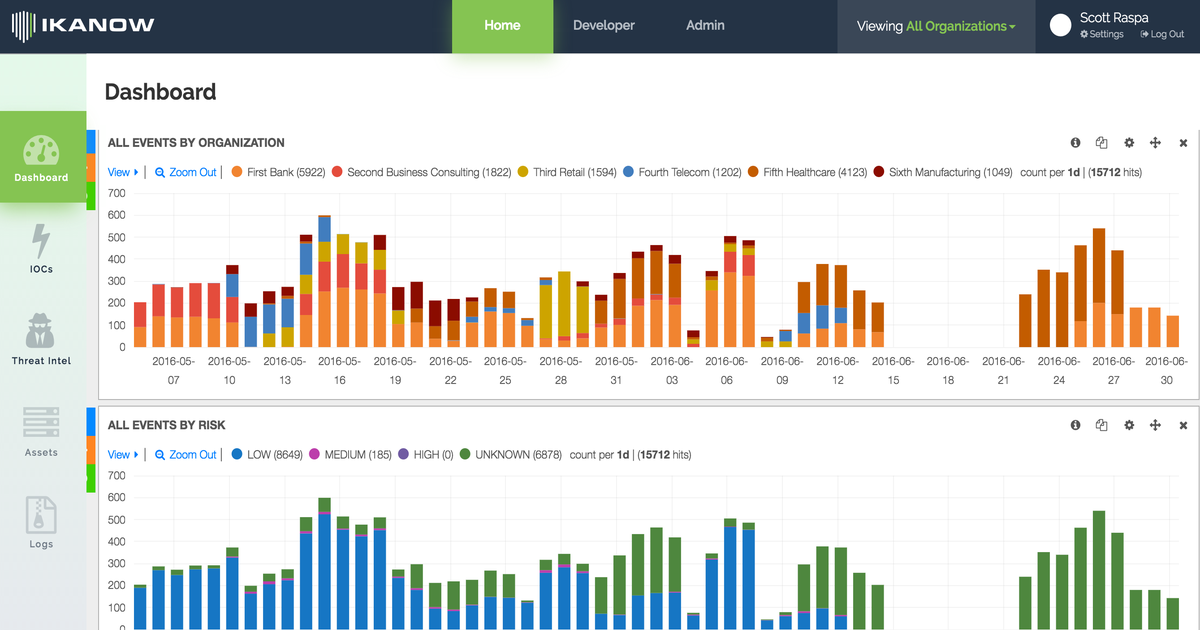1200x630 pixels.
Task: Open the IOCs panel from the sidebar
Action: pyautogui.click(x=41, y=245)
